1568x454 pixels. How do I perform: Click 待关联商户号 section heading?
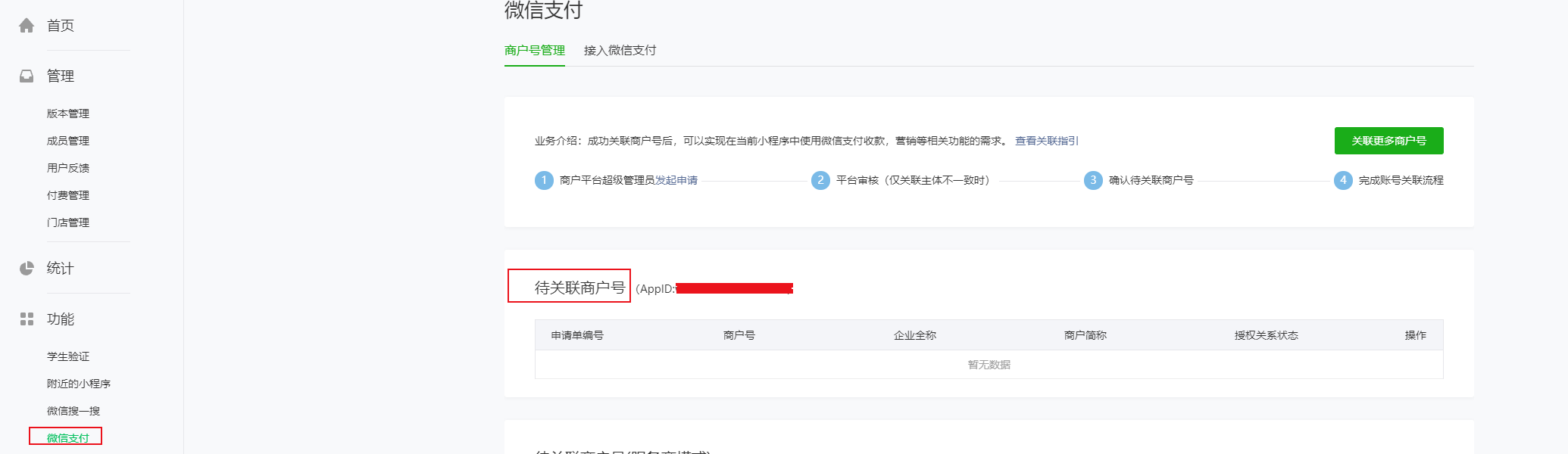pos(580,288)
